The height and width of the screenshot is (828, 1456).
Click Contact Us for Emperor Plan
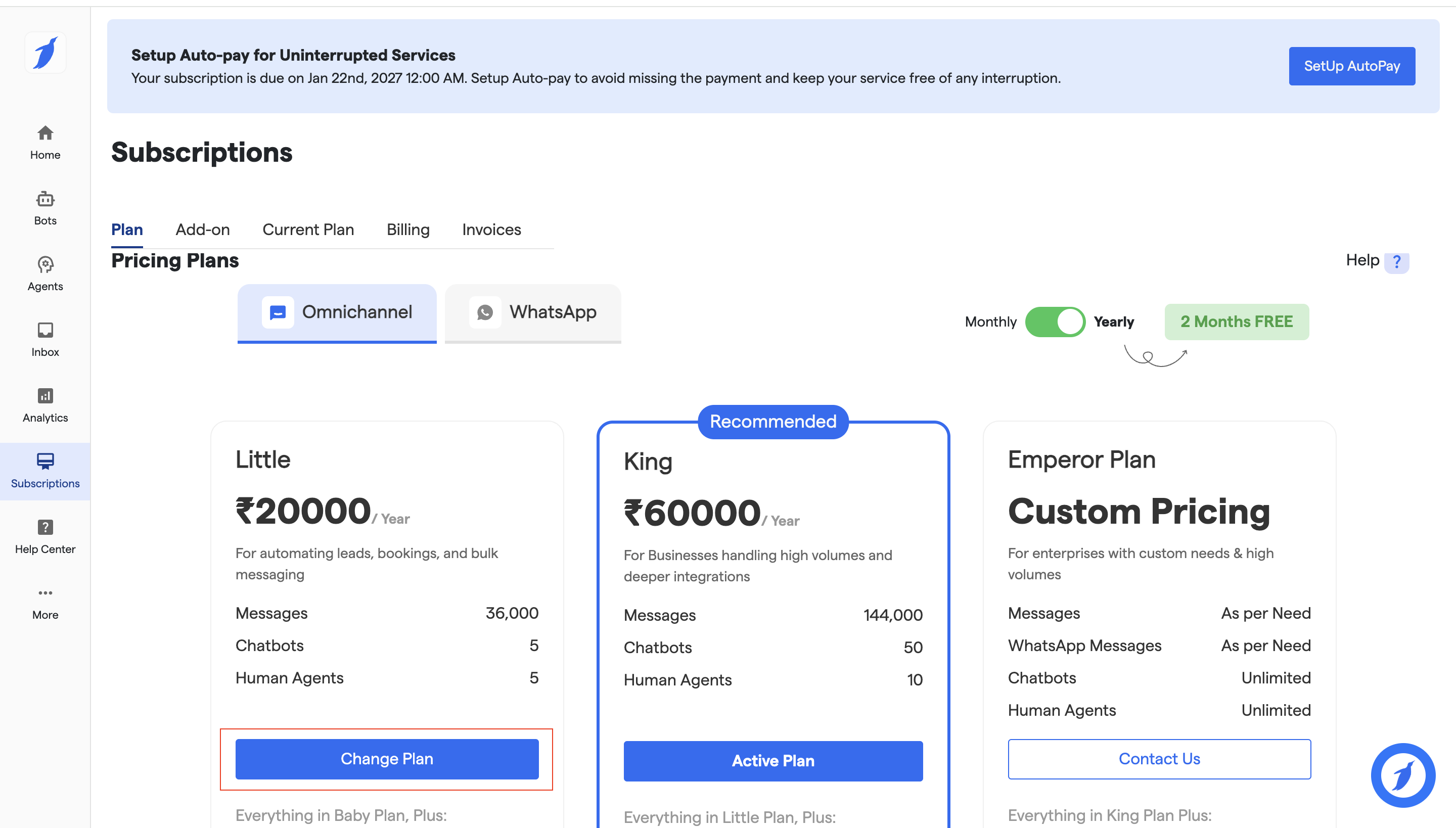1159,759
